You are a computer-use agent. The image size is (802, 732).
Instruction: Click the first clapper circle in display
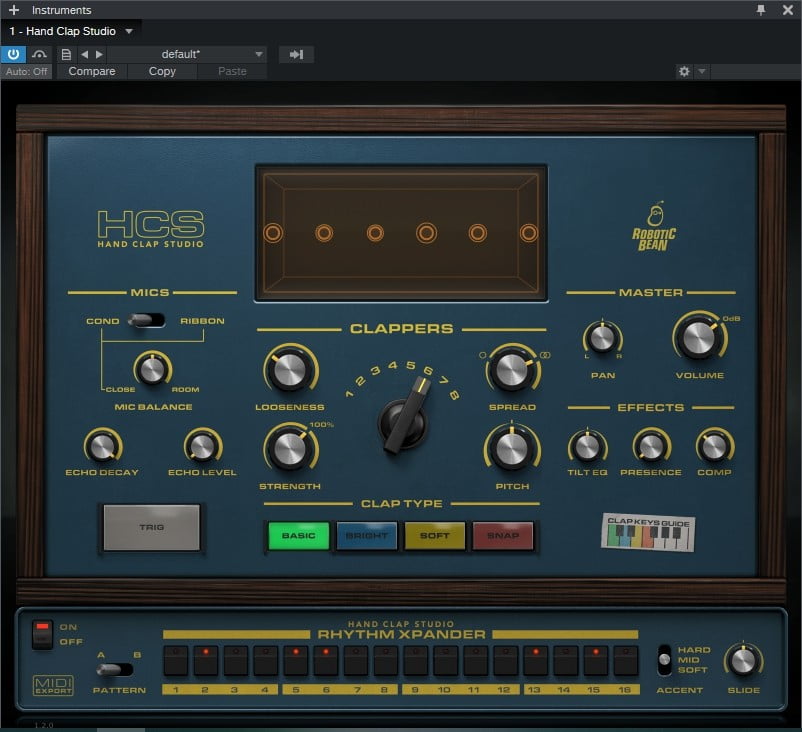[x=273, y=233]
